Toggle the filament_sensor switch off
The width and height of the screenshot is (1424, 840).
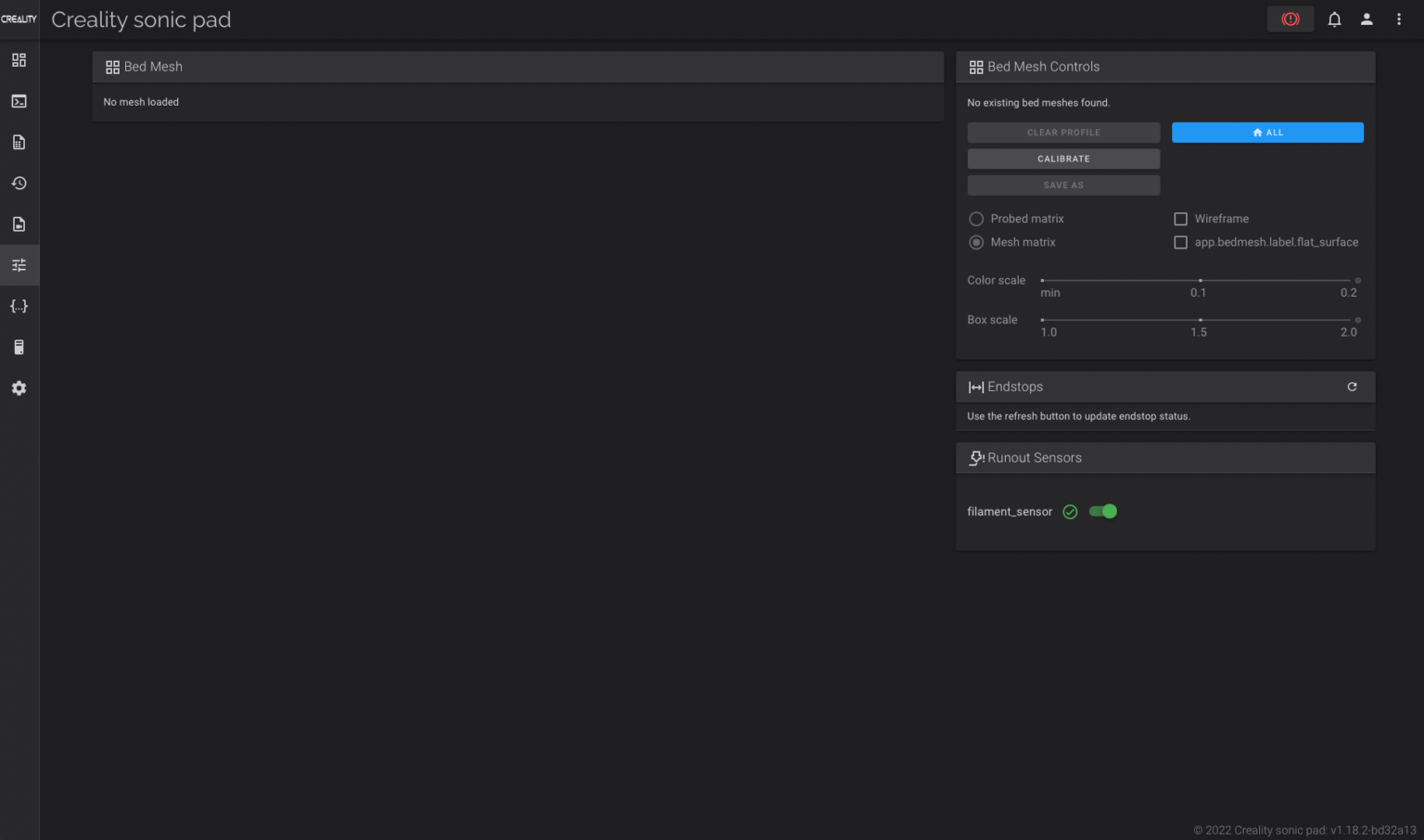coord(1103,512)
